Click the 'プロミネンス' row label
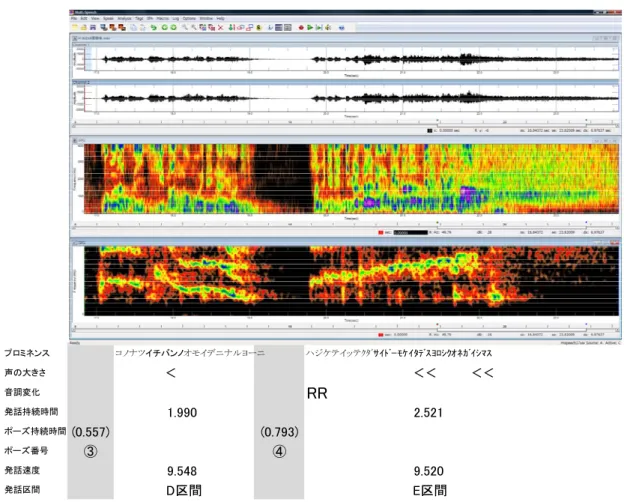This screenshot has height=502, width=624. [27, 353]
